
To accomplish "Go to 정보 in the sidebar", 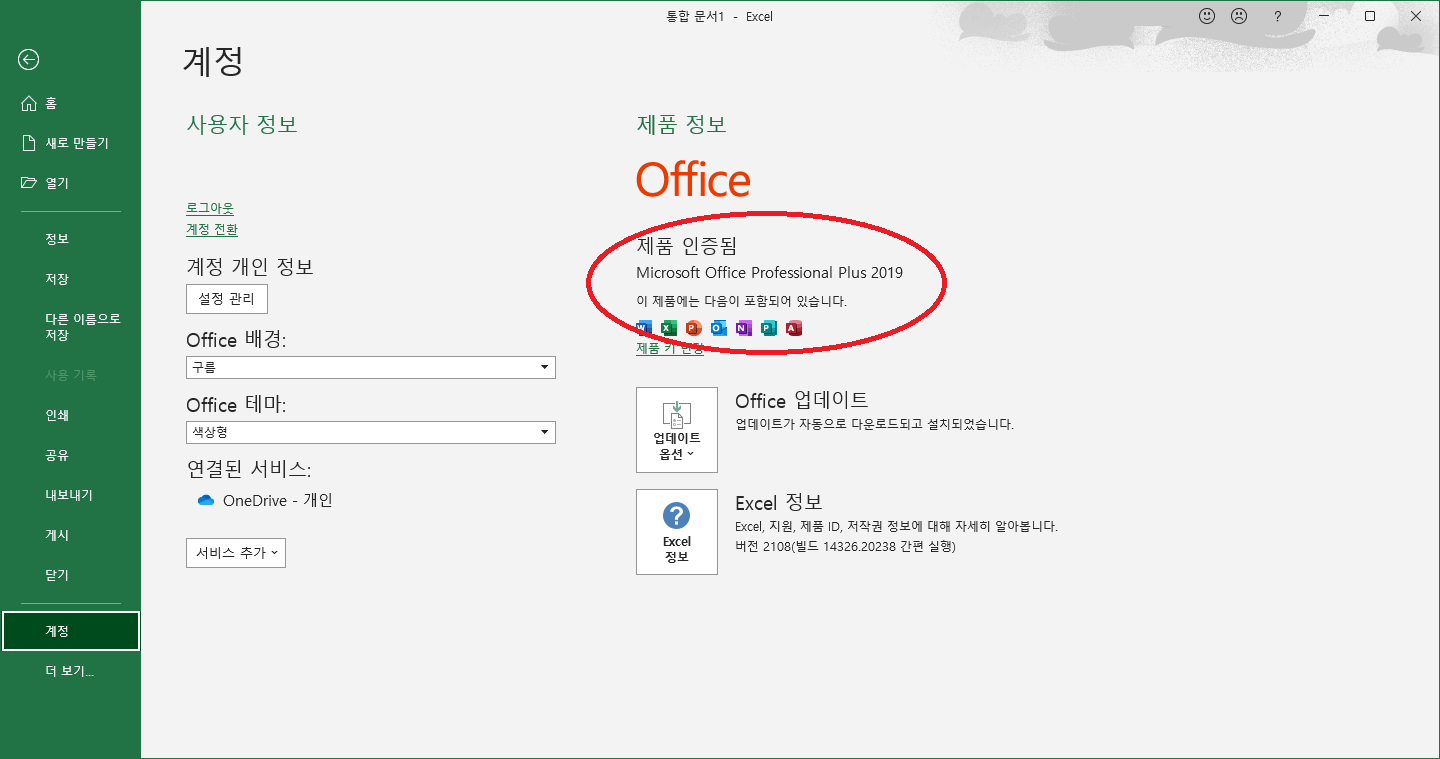I will tap(70, 239).
